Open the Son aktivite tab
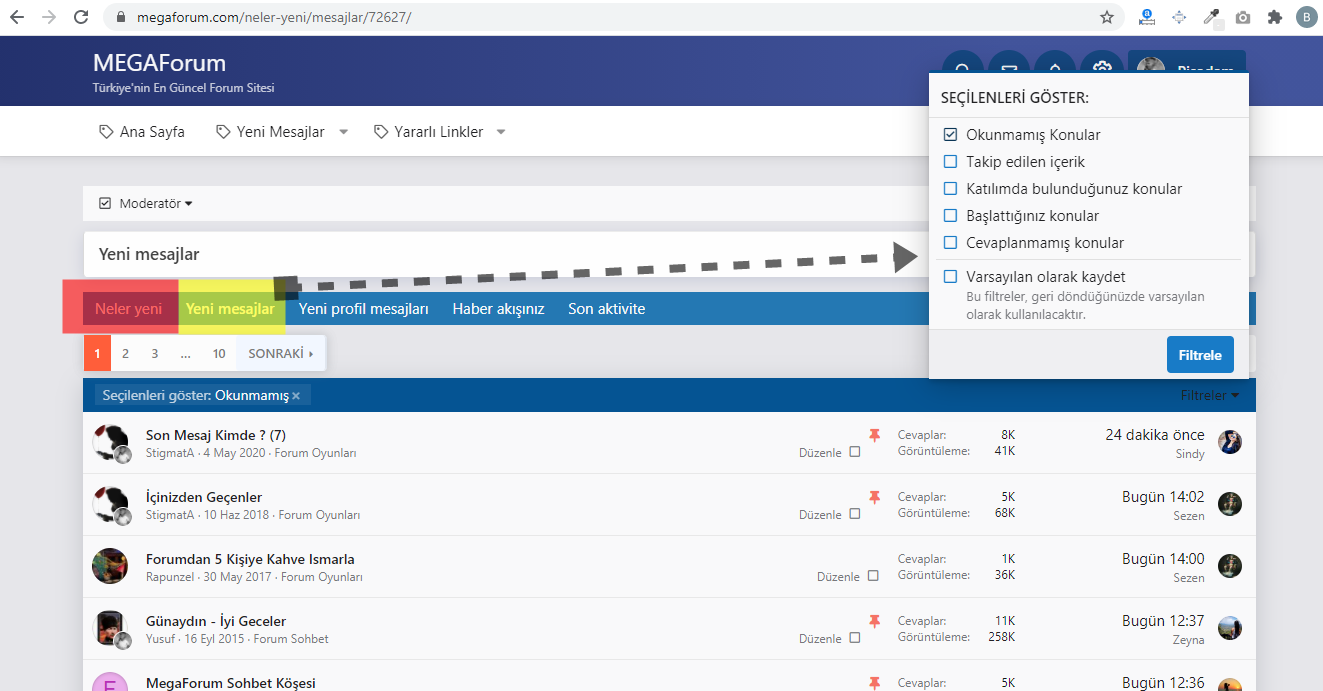 click(x=606, y=309)
